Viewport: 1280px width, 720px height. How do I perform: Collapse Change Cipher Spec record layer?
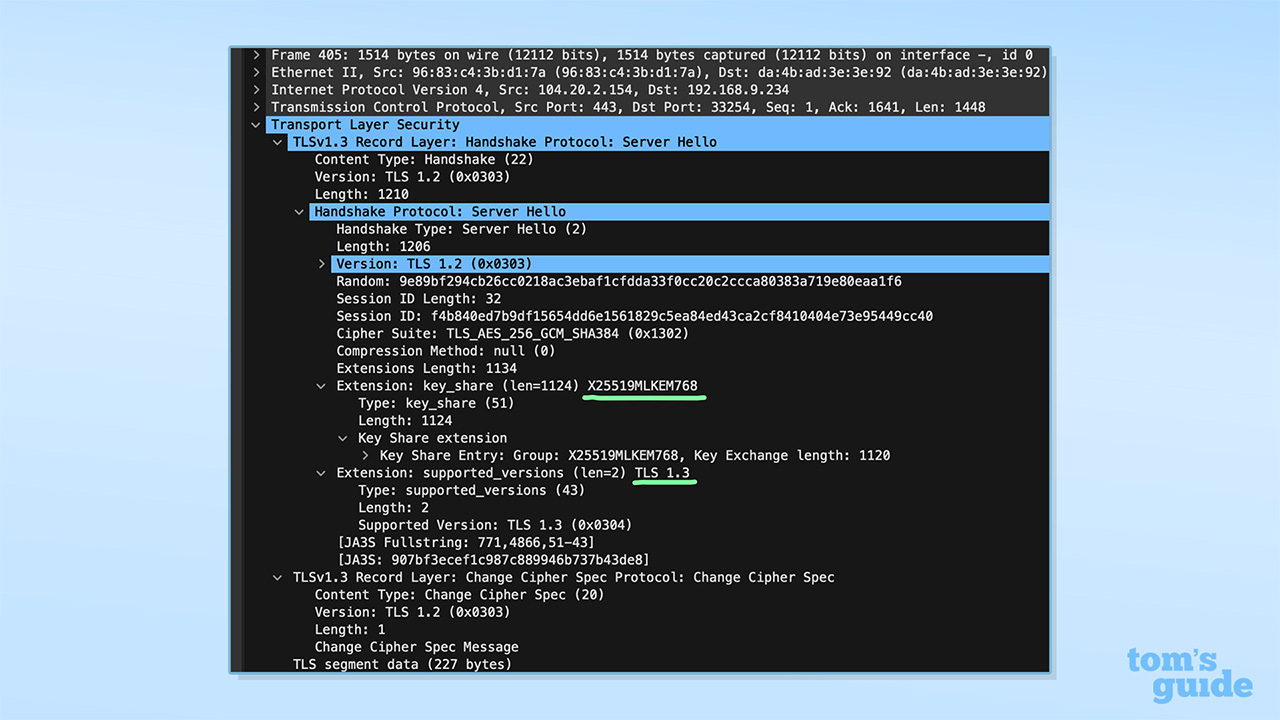(x=278, y=577)
